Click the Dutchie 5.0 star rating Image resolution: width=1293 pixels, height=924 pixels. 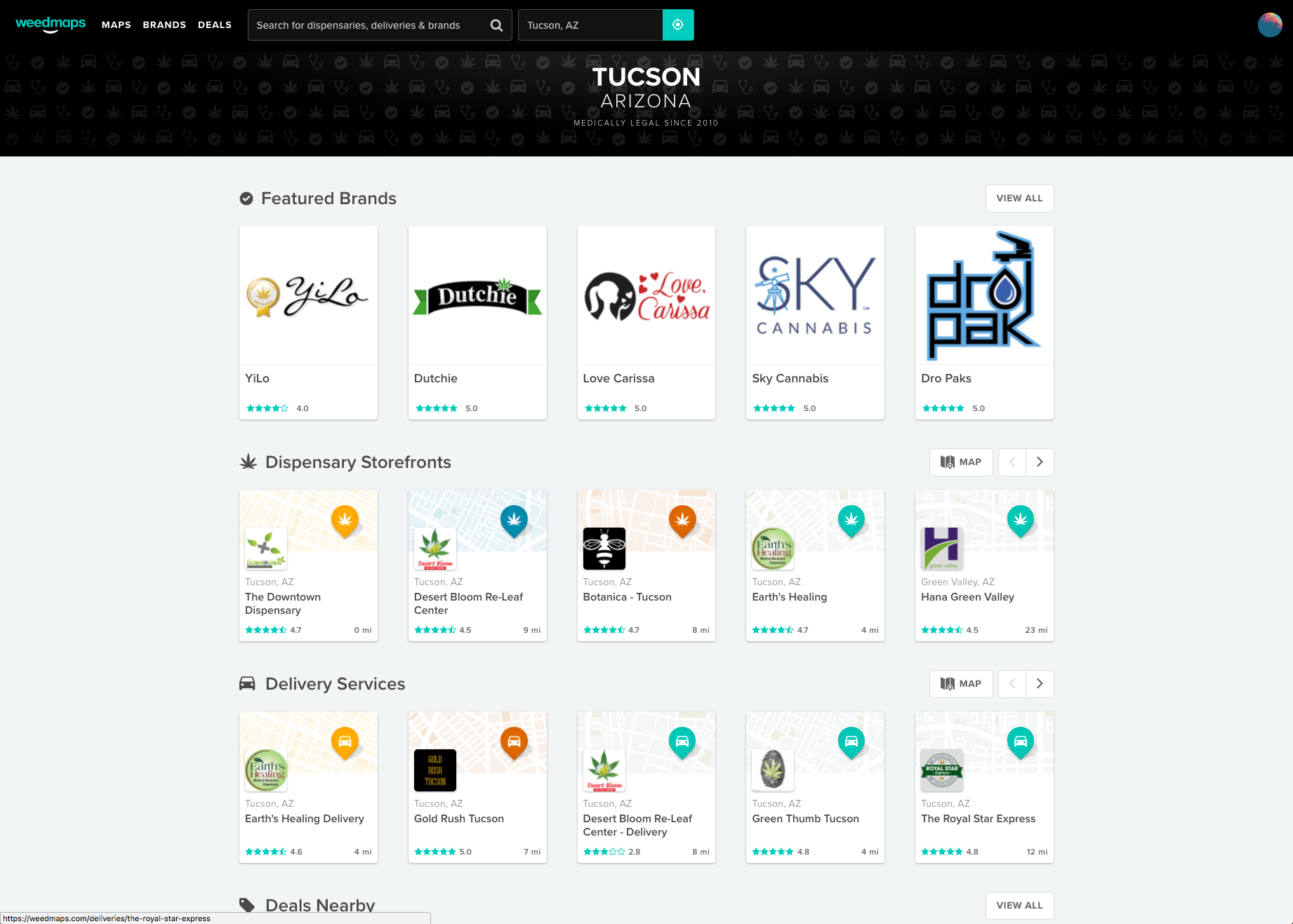point(446,408)
